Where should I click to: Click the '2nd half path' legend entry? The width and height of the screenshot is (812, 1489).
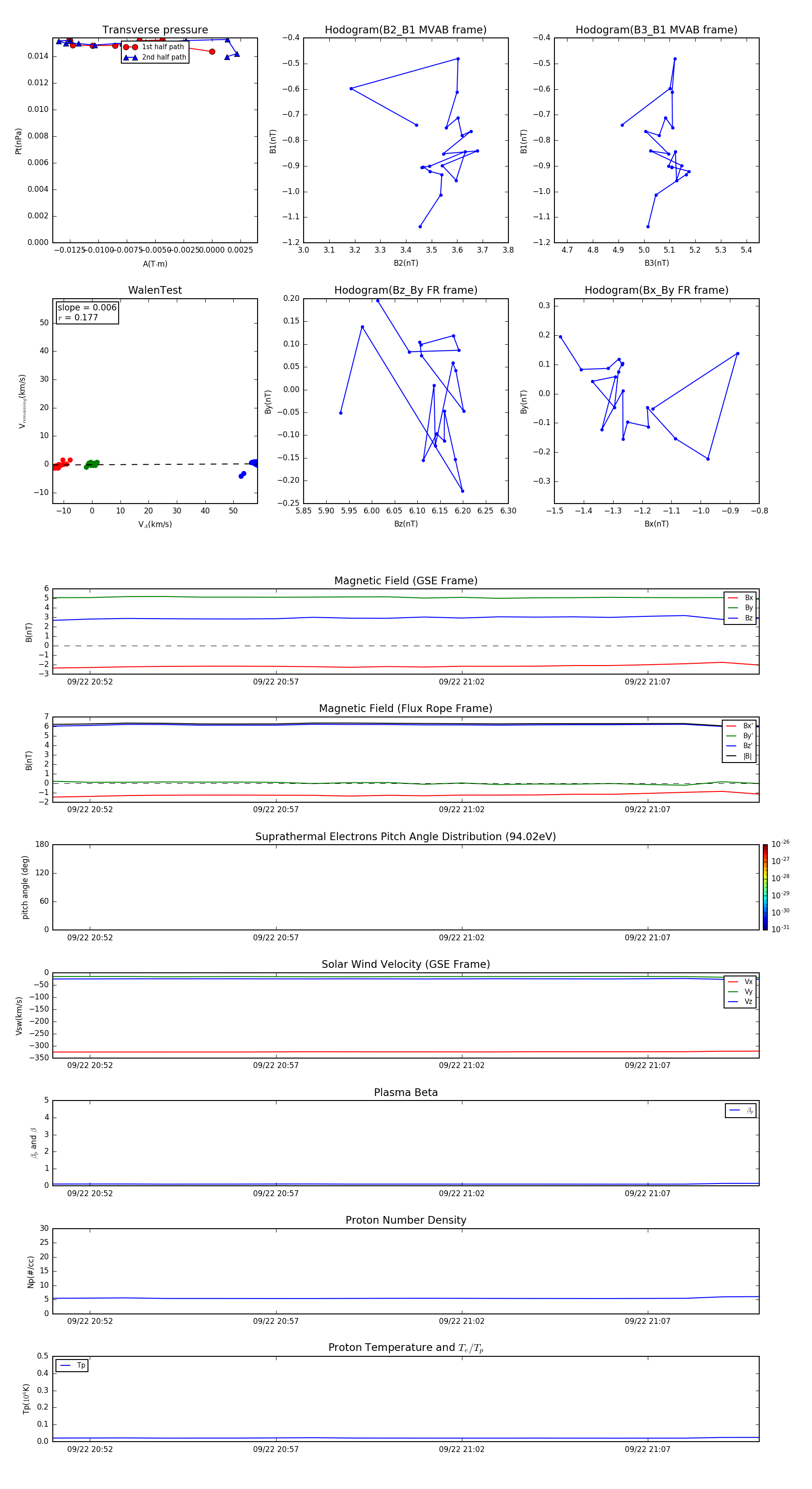coord(154,57)
